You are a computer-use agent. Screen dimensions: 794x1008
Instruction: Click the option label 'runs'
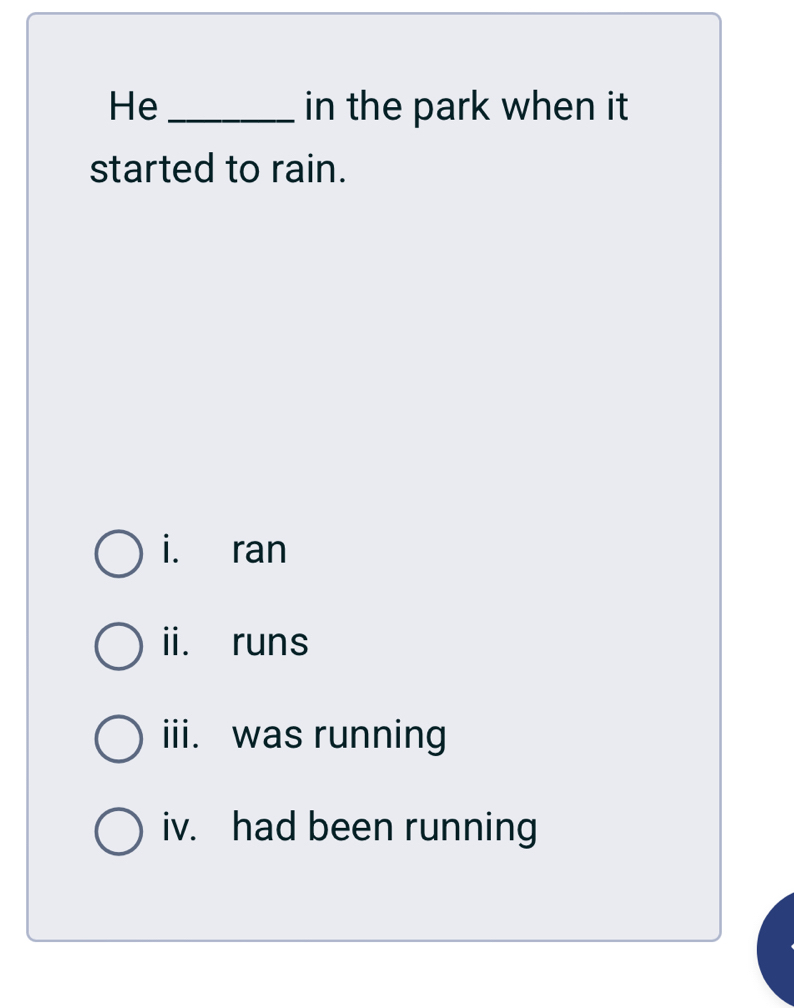(x=268, y=643)
